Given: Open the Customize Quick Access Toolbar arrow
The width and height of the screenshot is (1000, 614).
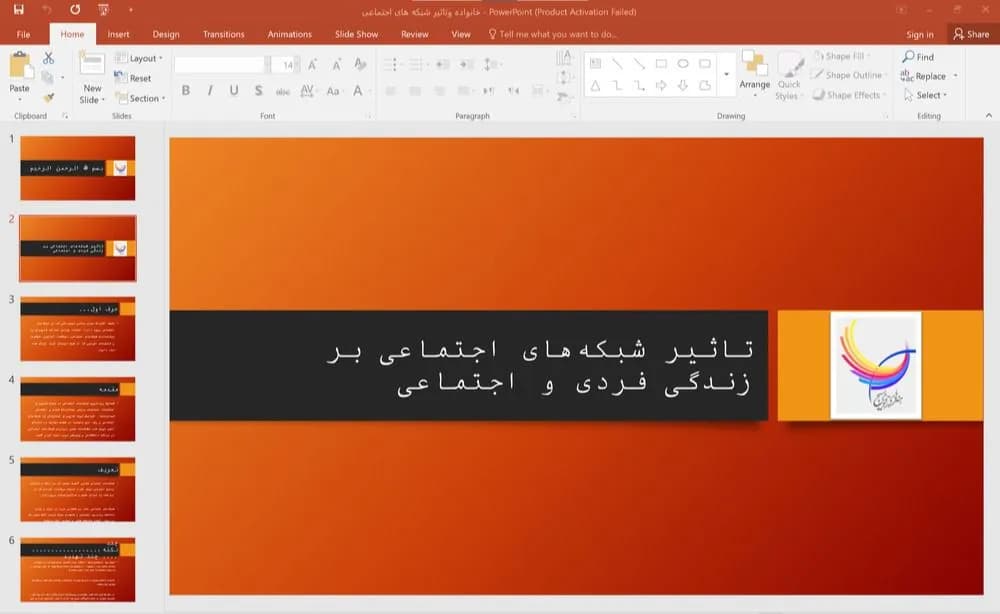Looking at the screenshot, I should (131, 10).
